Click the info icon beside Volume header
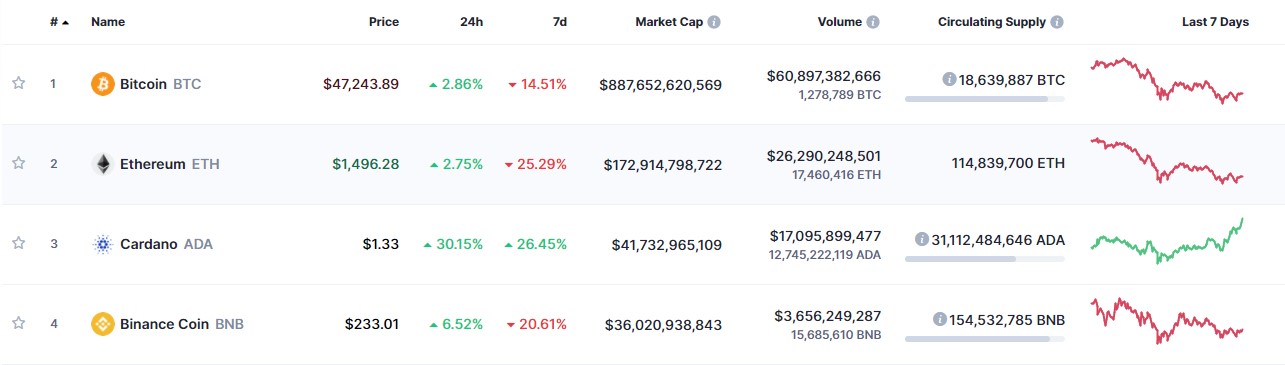 point(873,22)
